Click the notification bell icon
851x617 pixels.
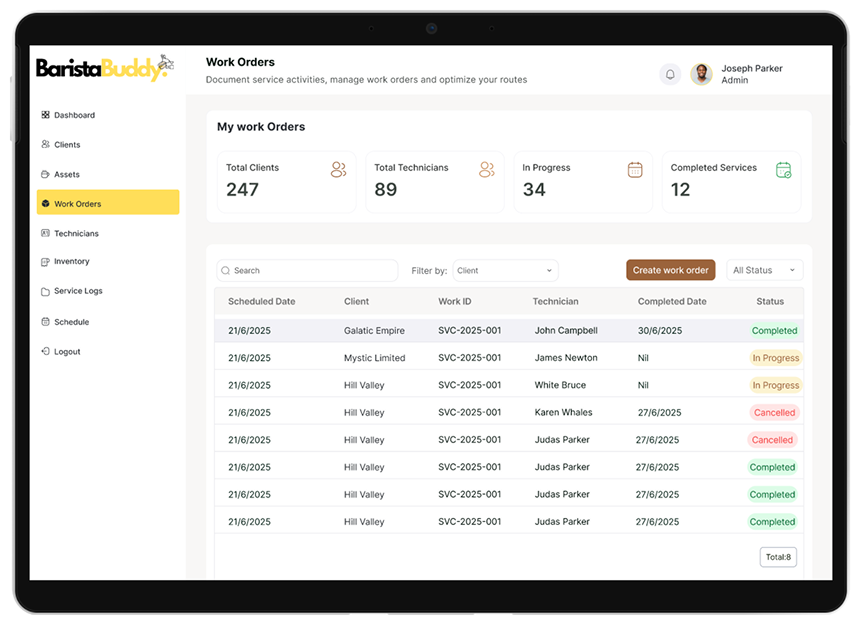click(670, 74)
